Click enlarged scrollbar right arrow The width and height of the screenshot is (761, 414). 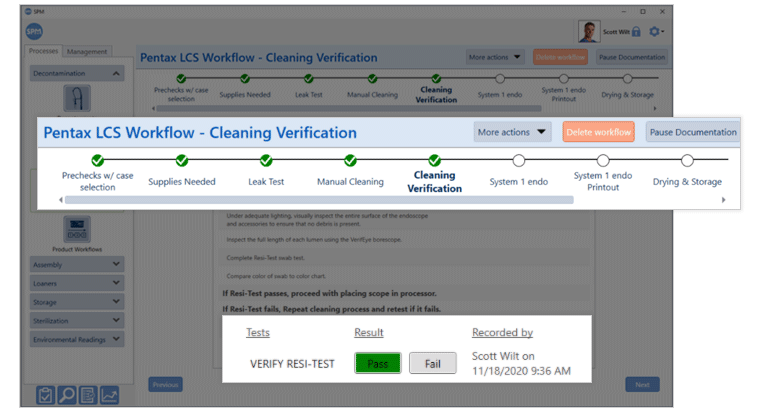[x=724, y=200]
